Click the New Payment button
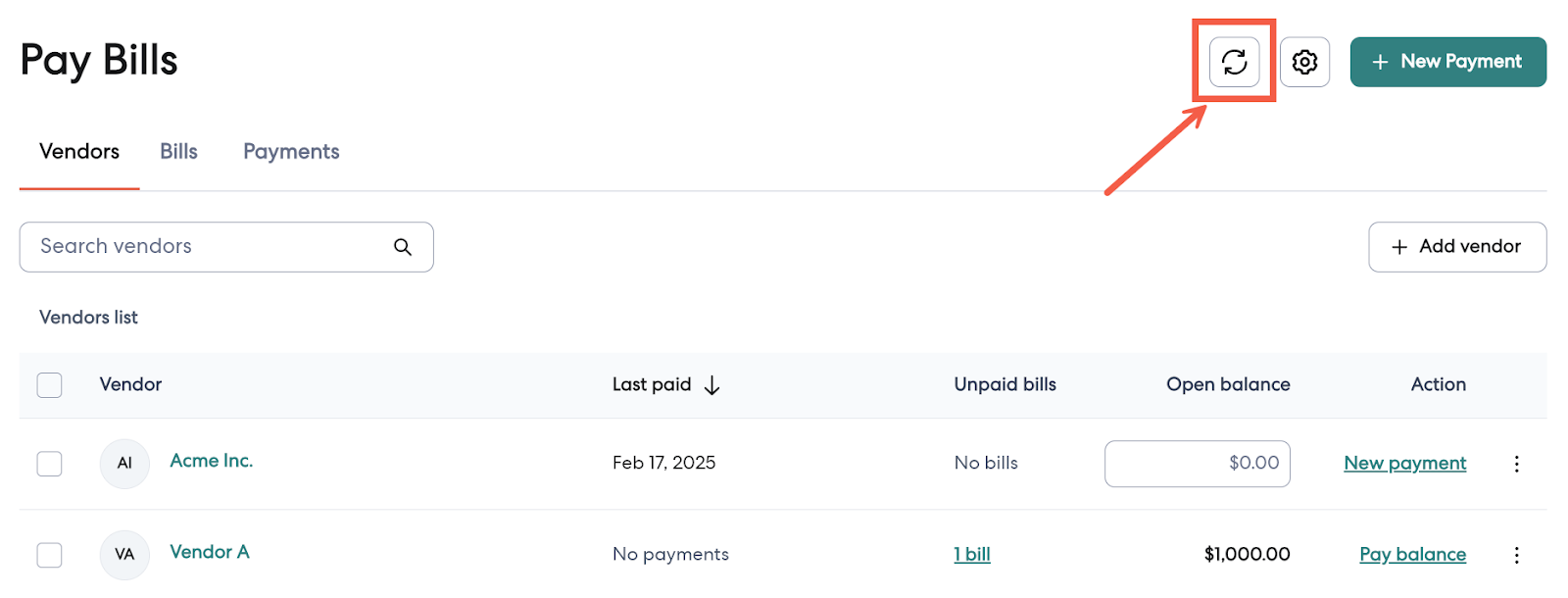 coord(1447,62)
